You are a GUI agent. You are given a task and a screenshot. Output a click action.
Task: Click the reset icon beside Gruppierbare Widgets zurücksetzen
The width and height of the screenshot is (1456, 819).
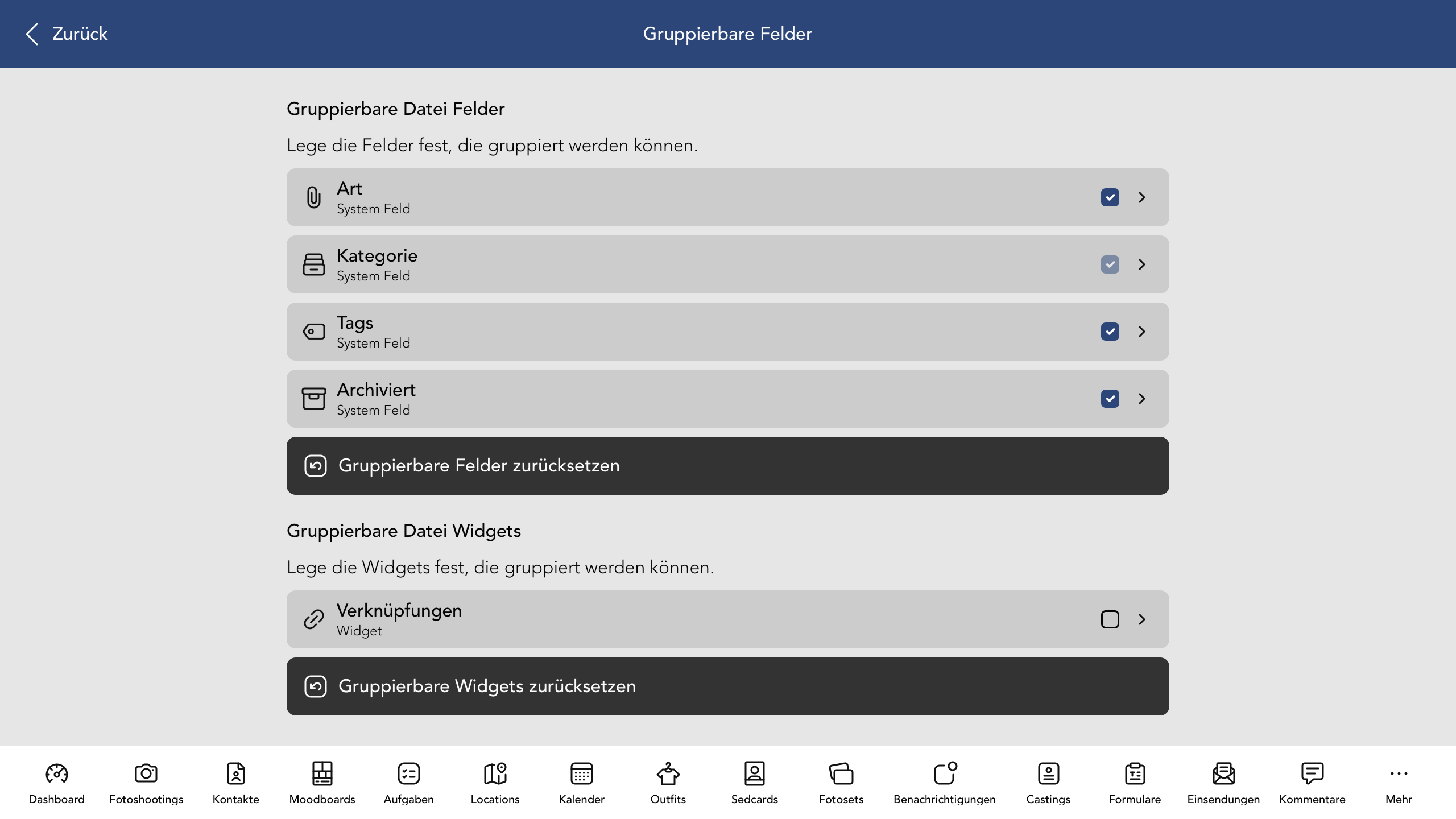tap(315, 686)
